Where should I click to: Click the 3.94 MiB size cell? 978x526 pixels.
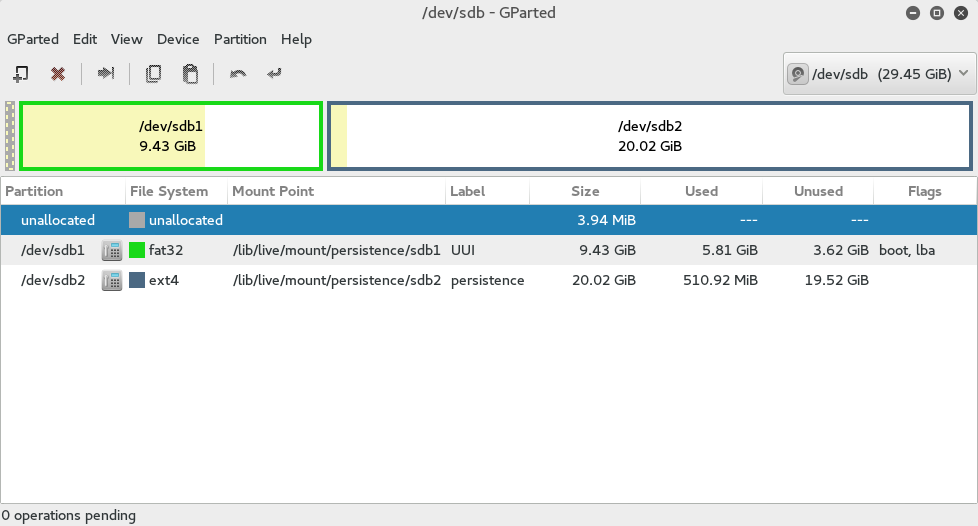[606, 220]
